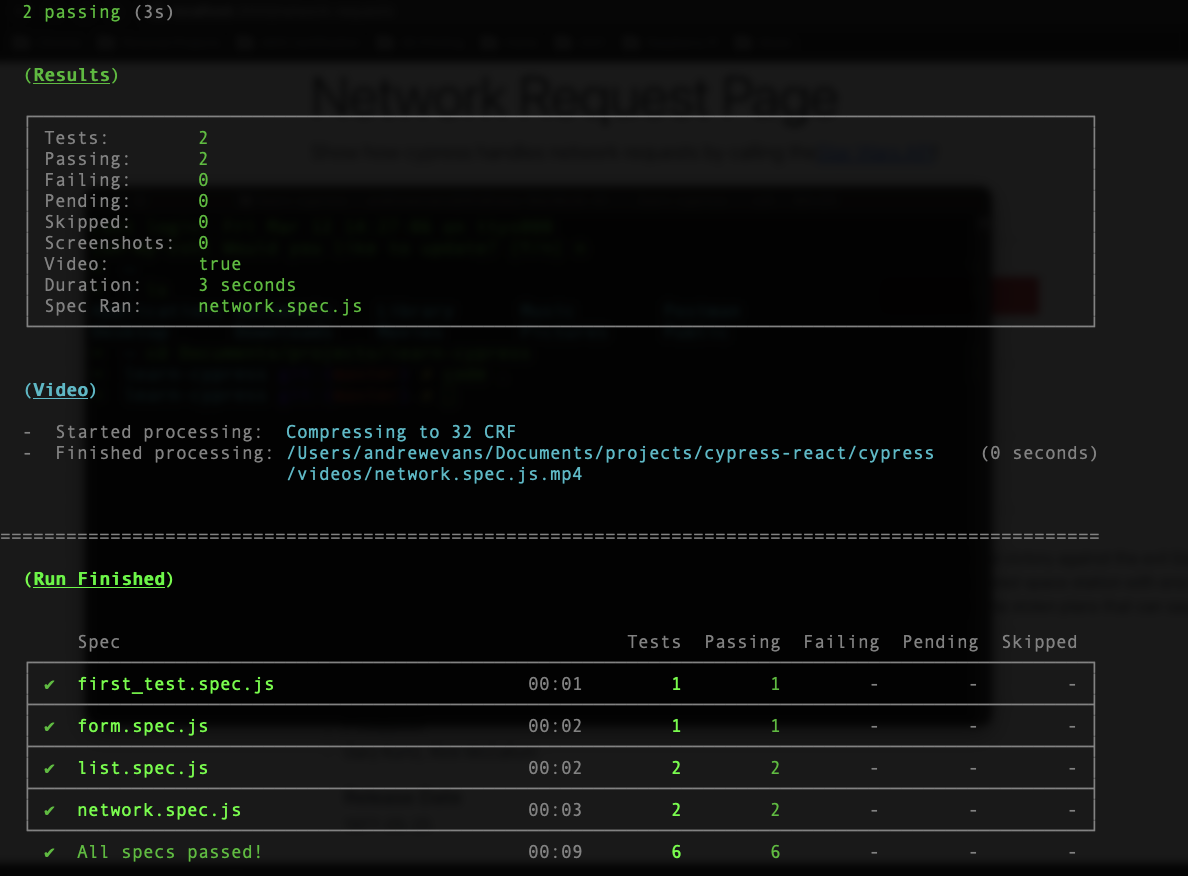Toggle the Video true setting in the Results summary
This screenshot has width=1188, height=876.
coord(219,263)
